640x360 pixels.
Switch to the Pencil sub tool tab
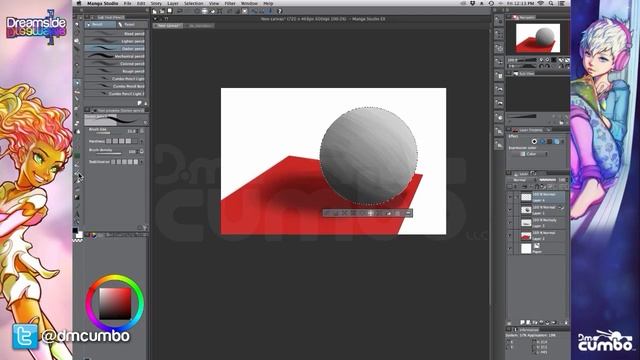100,24
